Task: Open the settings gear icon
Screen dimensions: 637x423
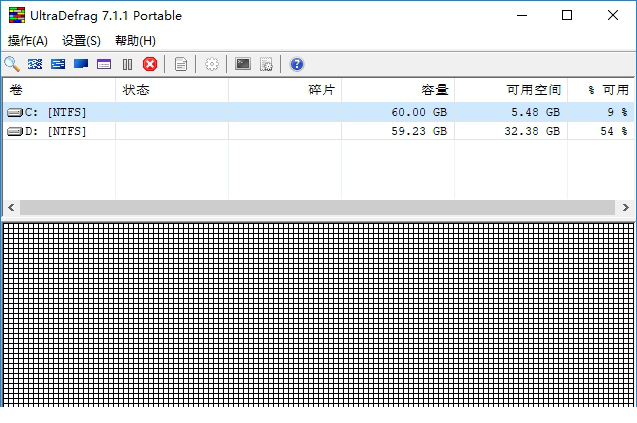Action: (212, 64)
